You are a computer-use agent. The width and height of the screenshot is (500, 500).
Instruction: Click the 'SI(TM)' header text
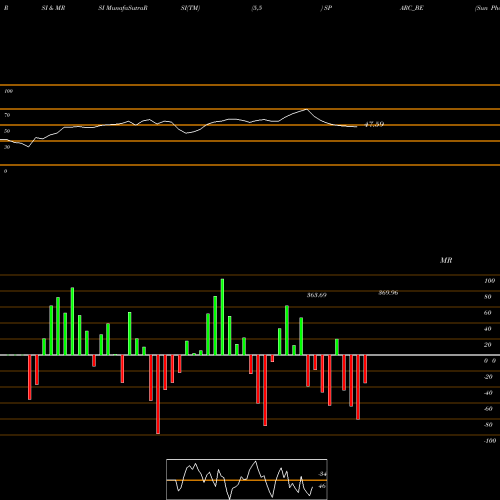coord(190,8)
